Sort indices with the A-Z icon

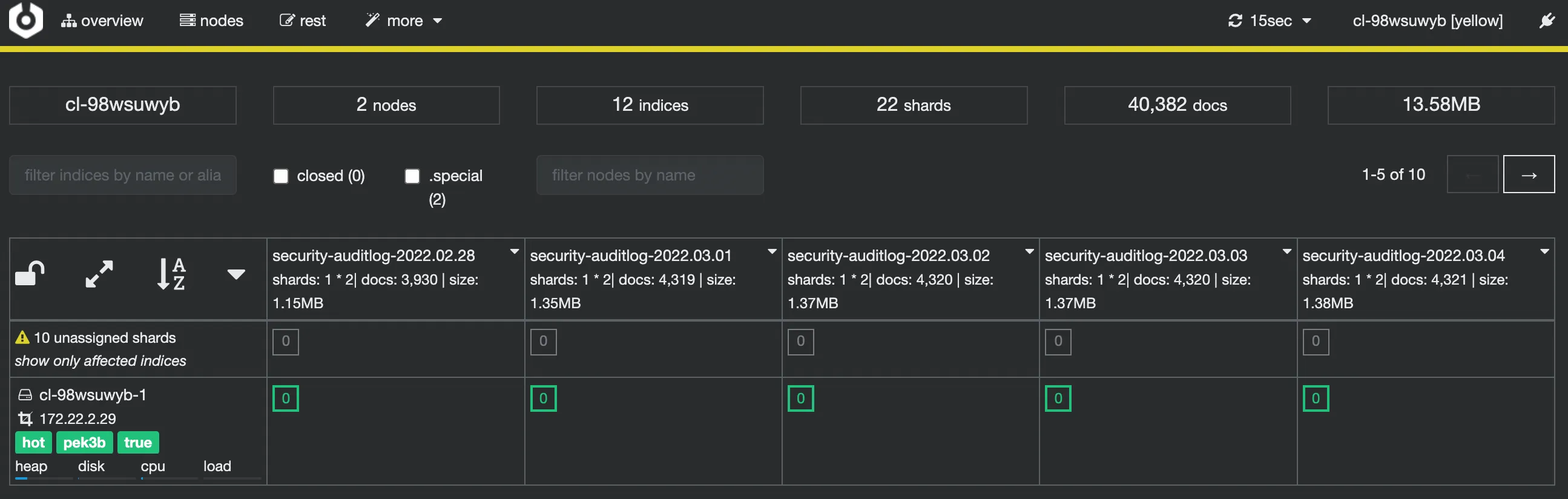[171, 274]
